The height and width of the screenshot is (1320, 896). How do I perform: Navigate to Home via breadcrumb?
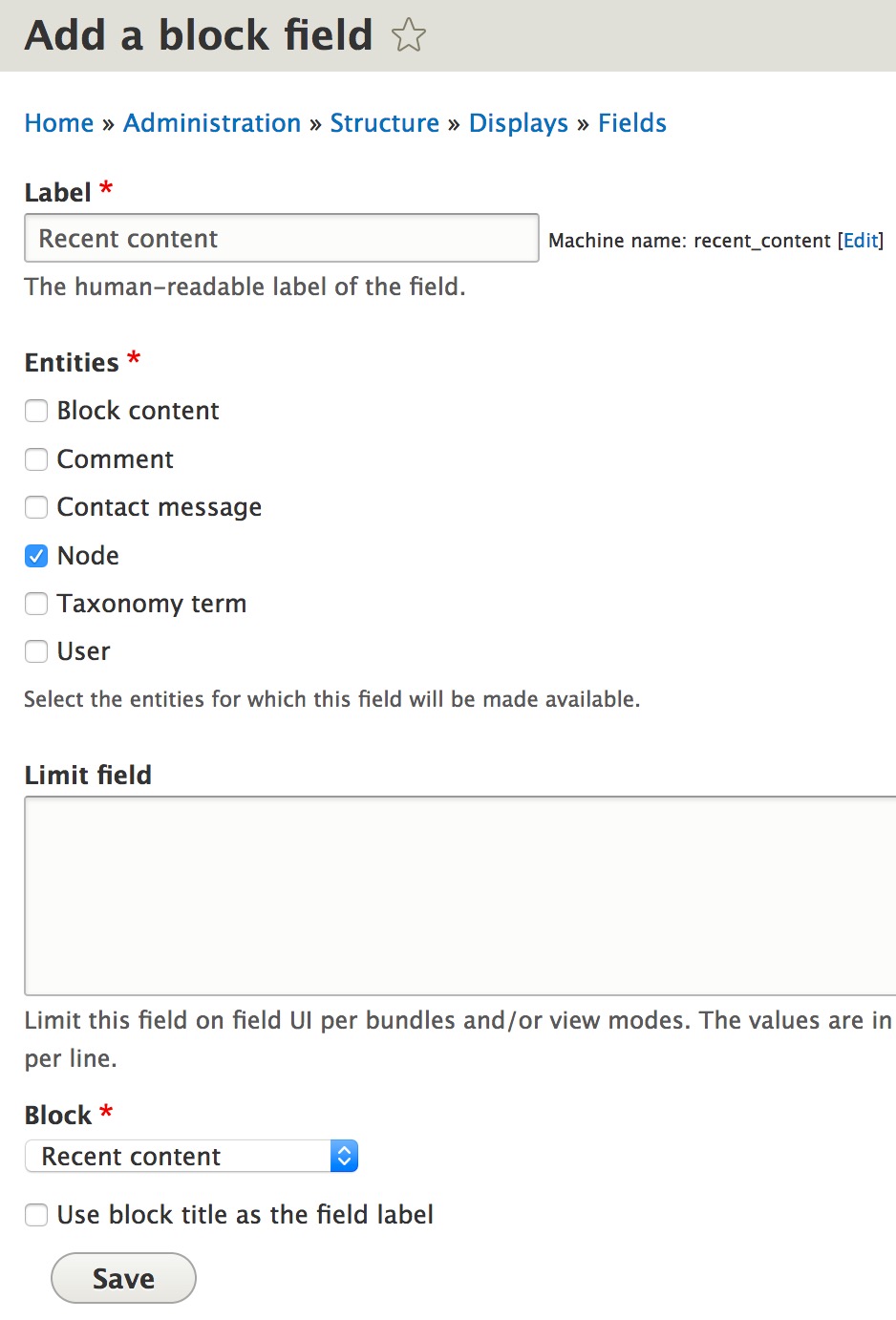pos(58,122)
